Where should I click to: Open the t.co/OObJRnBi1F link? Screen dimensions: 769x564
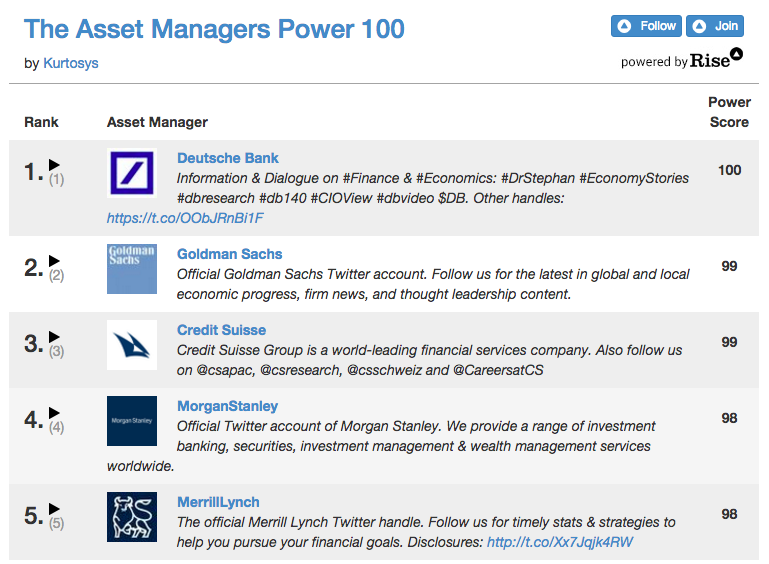(x=185, y=218)
